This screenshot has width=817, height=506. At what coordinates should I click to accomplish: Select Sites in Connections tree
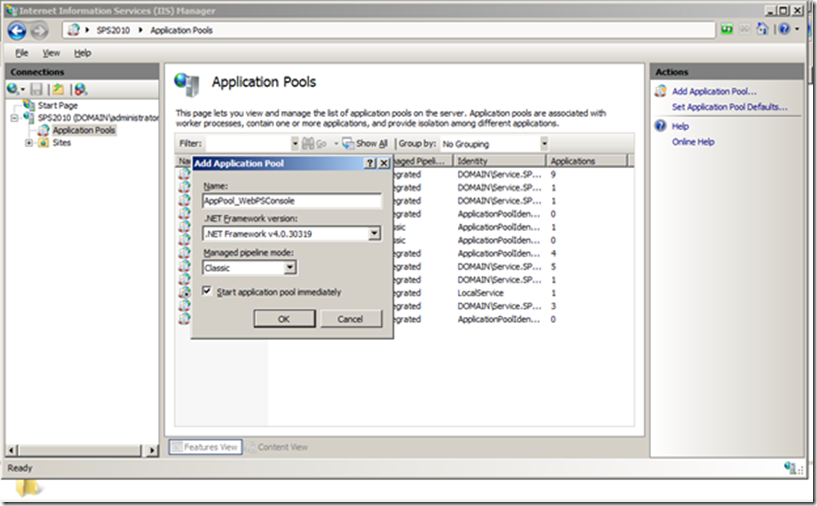[x=61, y=143]
